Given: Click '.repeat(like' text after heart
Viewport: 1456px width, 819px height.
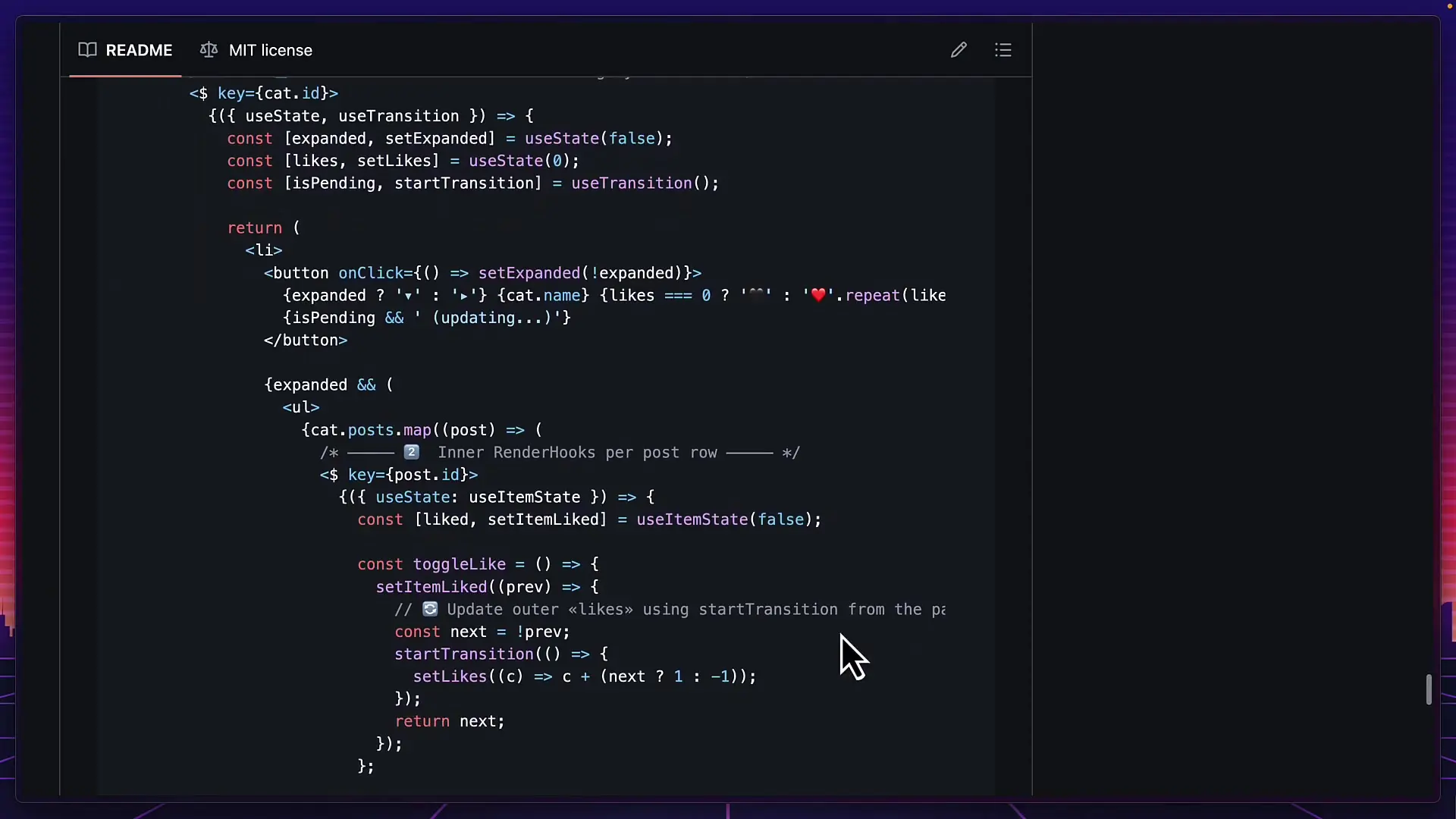Looking at the screenshot, I should (x=891, y=296).
